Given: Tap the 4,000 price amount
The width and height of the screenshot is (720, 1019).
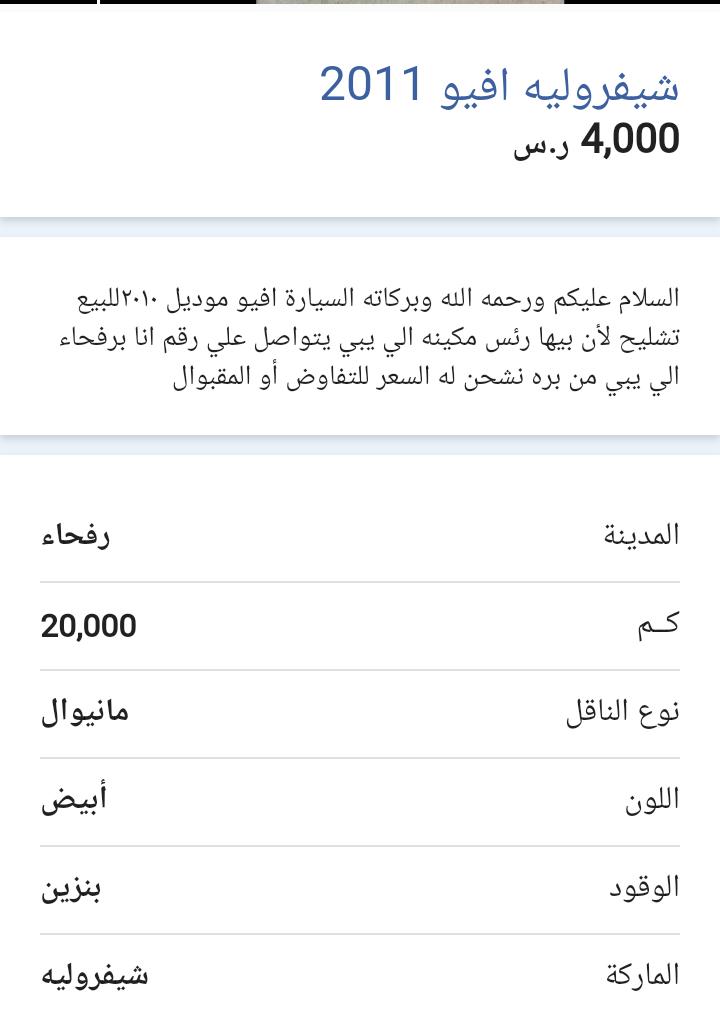Looking at the screenshot, I should [x=630, y=139].
